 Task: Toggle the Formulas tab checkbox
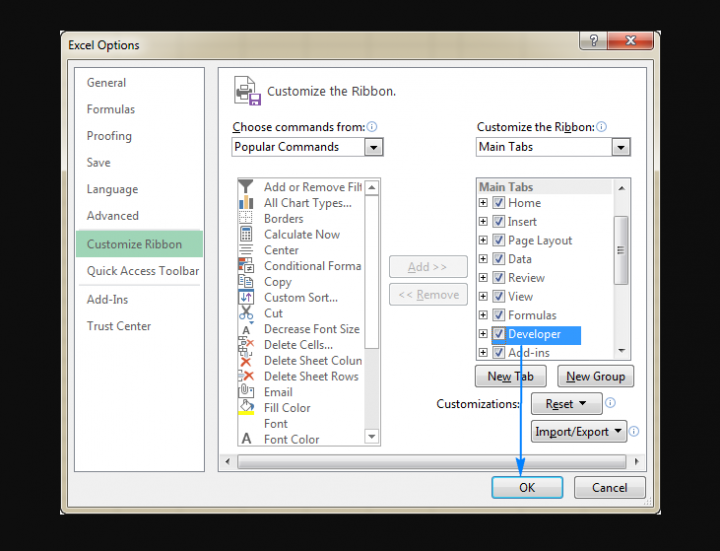(499, 315)
